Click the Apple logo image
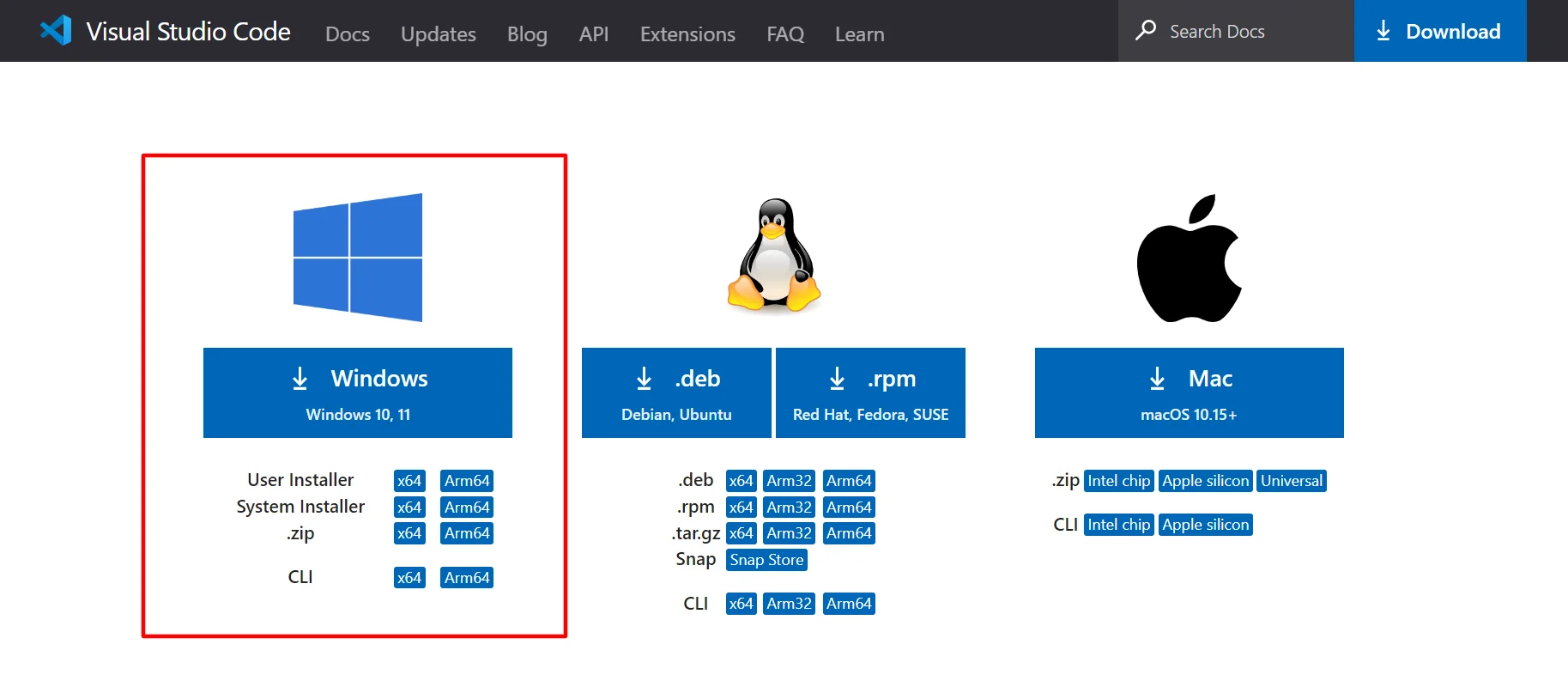Screen dimensions: 1568x693 1190,258
